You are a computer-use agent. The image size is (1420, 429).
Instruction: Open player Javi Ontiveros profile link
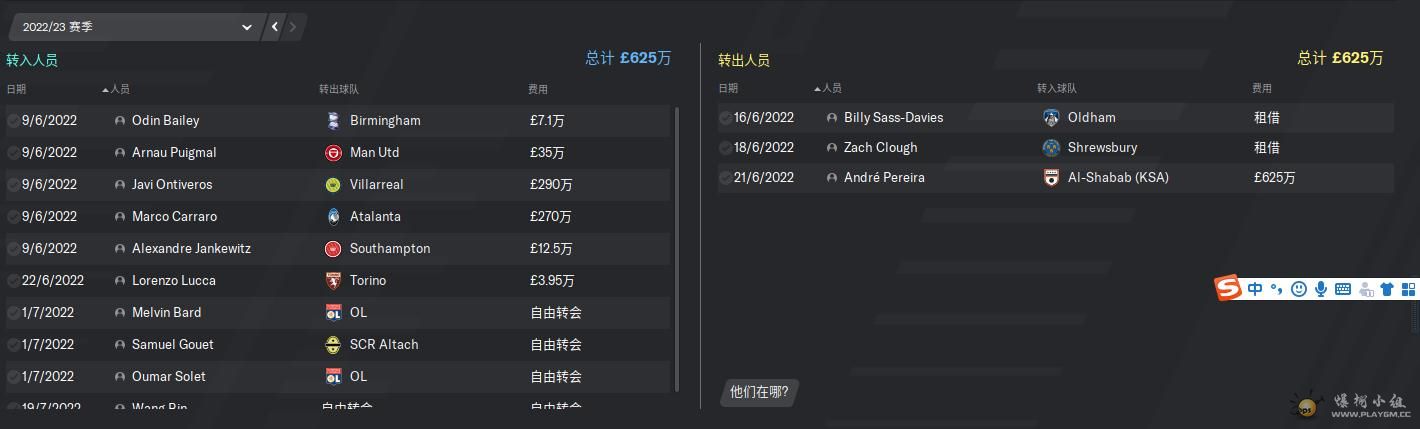(172, 185)
